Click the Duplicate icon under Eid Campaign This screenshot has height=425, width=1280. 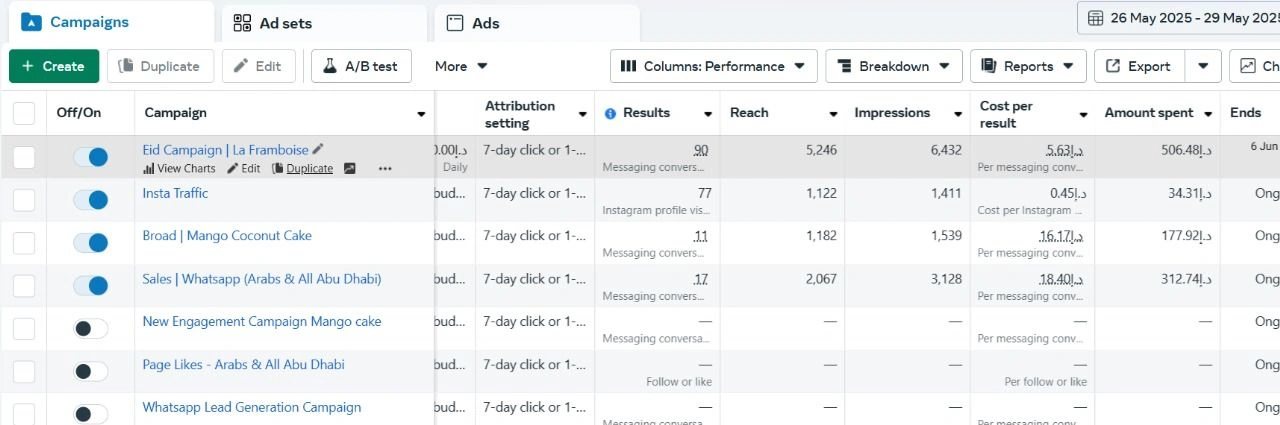[x=278, y=169]
